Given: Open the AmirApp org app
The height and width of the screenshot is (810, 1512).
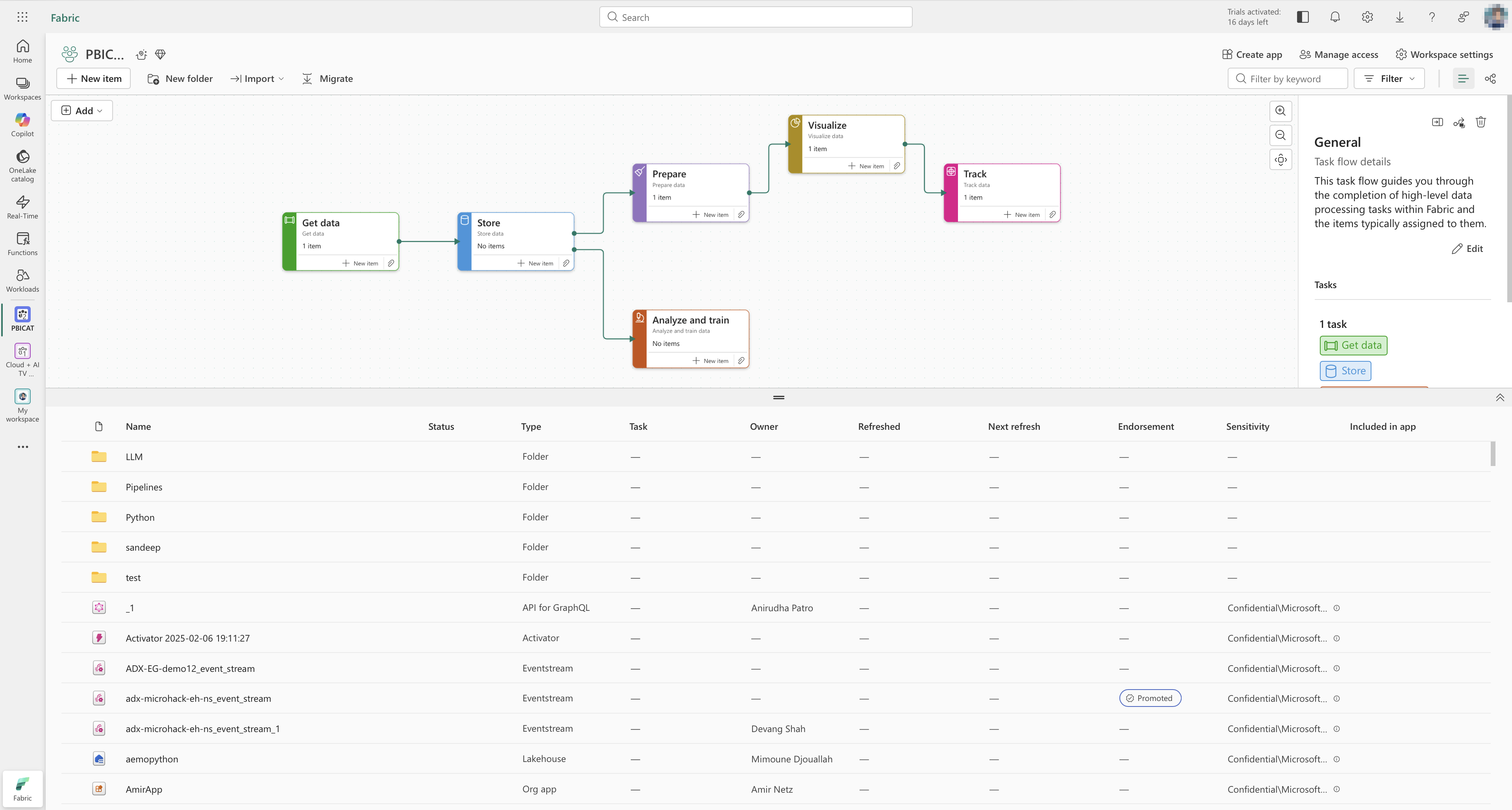Looking at the screenshot, I should tap(144, 790).
